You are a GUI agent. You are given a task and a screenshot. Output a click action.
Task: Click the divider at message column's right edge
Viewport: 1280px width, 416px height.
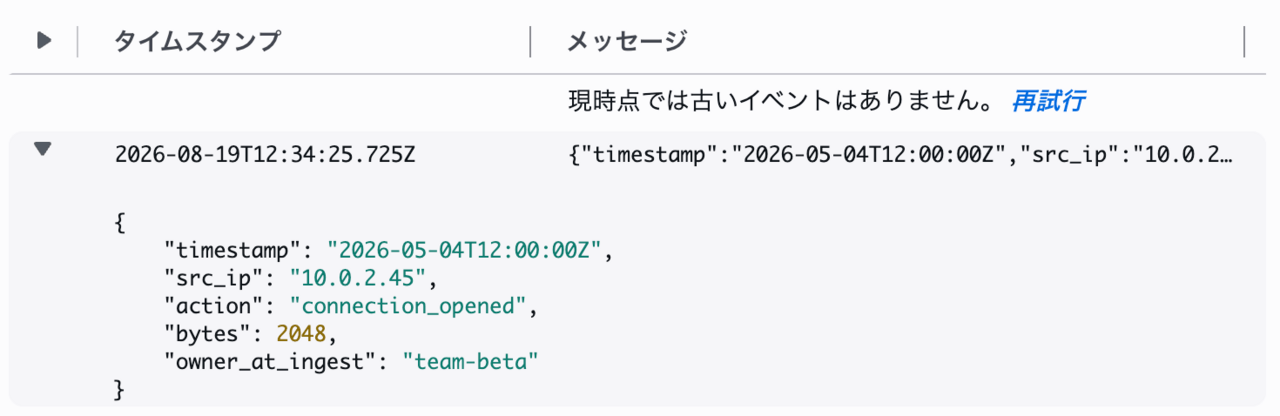pos(1244,42)
